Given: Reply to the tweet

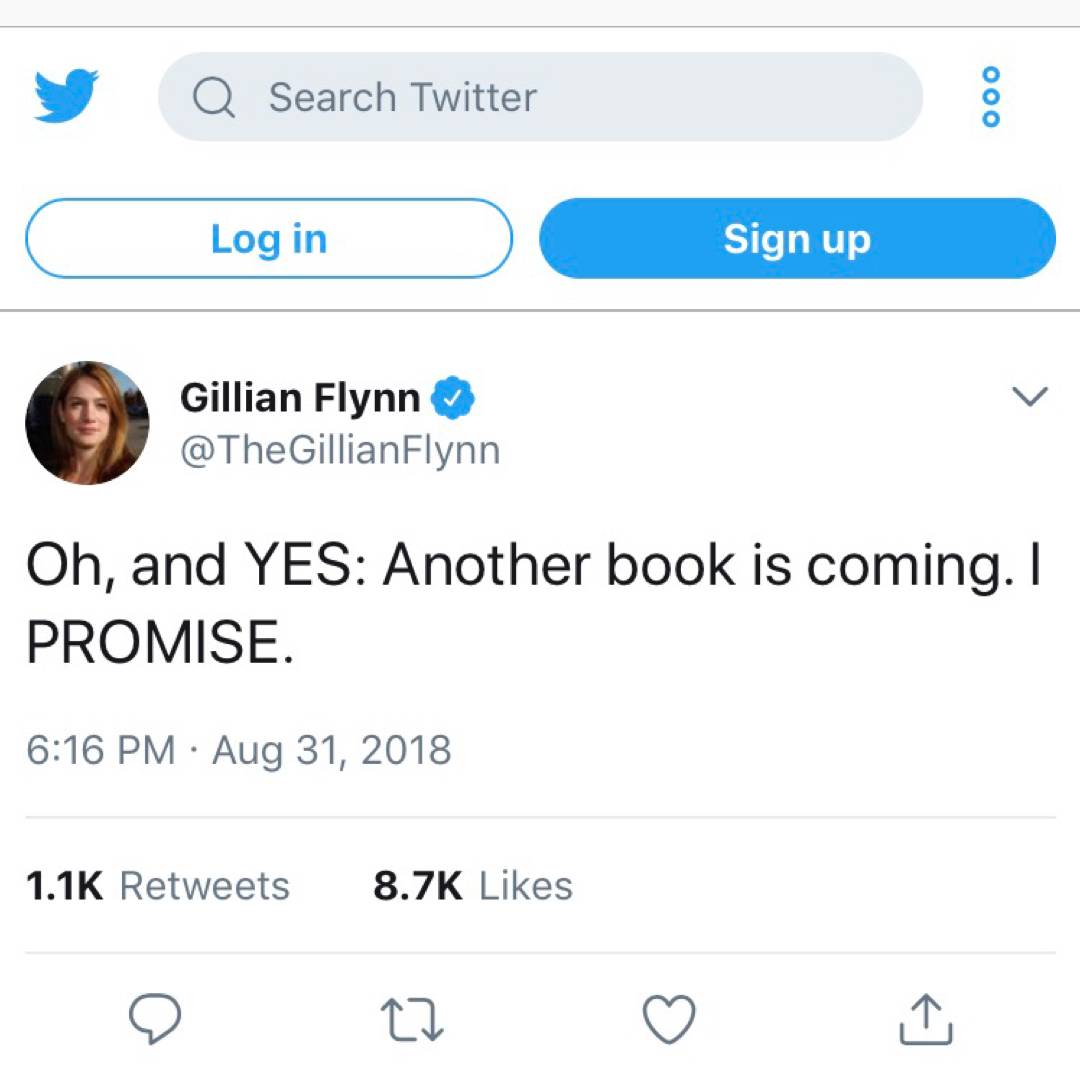Looking at the screenshot, I should [x=155, y=1019].
